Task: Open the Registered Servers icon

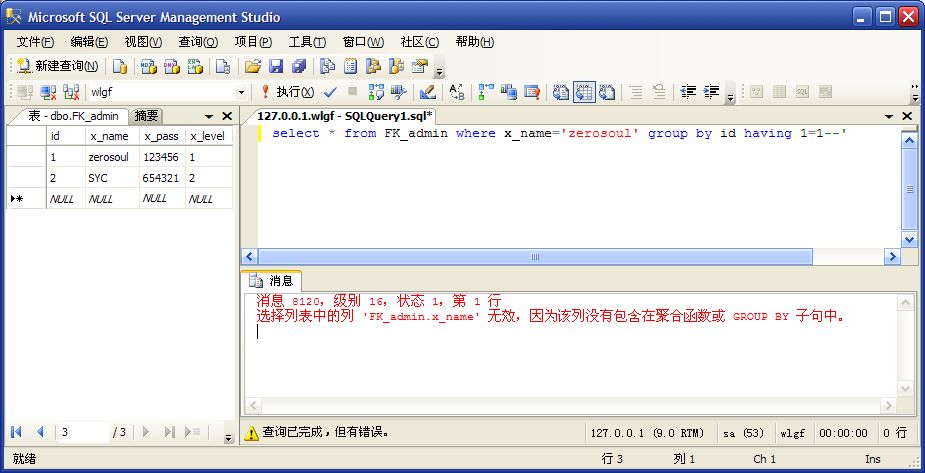Action: tap(327, 66)
